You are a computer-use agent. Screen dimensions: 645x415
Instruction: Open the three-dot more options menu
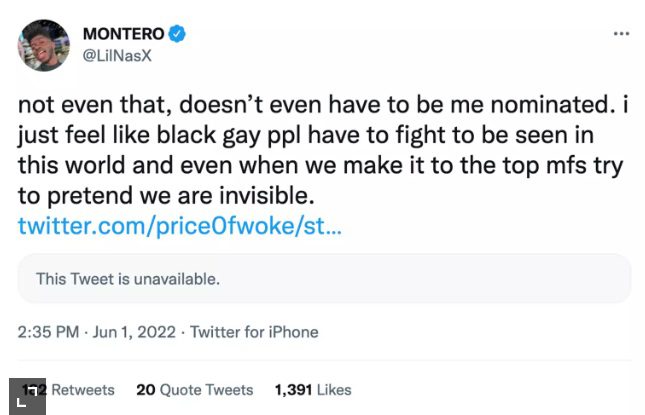click(x=621, y=33)
